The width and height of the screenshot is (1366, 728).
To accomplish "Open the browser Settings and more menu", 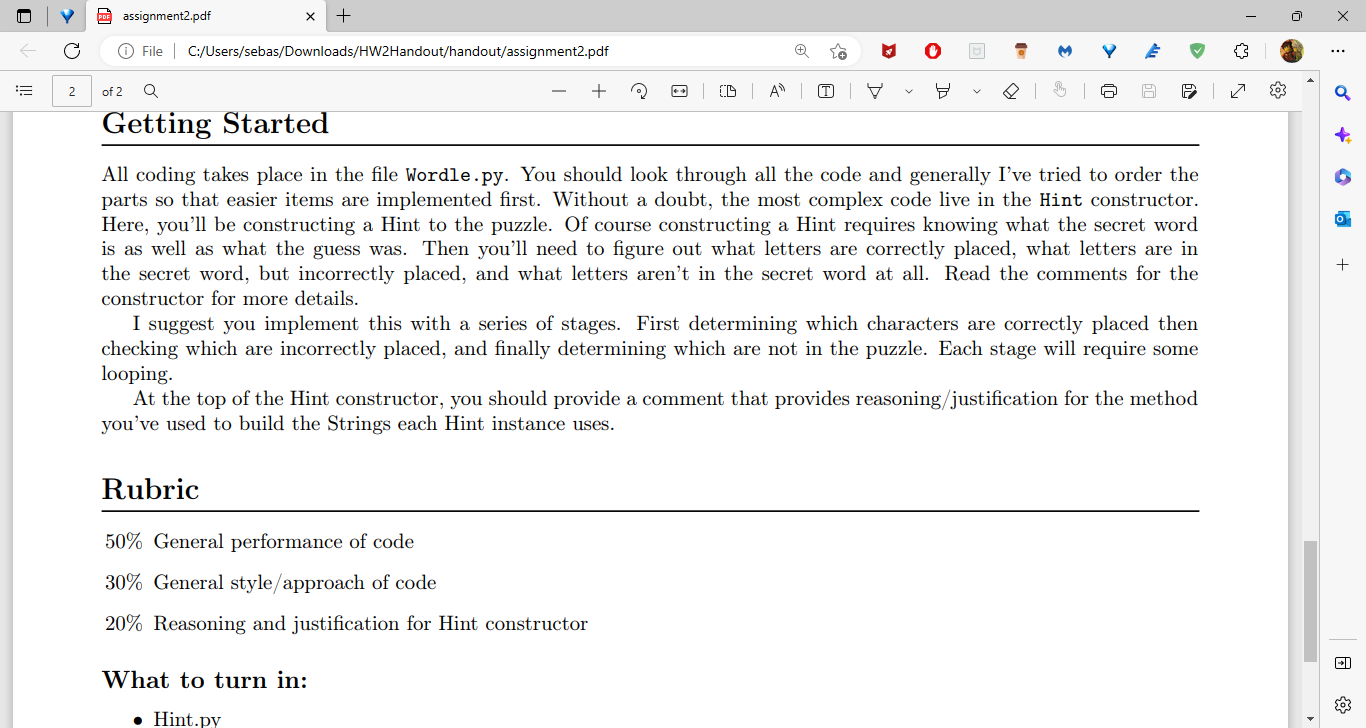I will 1340,51.
